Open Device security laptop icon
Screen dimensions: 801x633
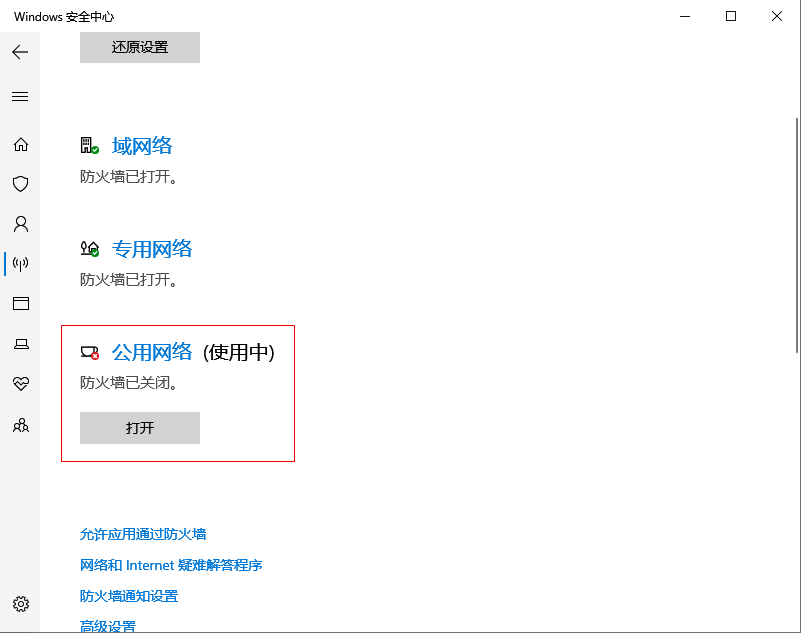(x=21, y=344)
